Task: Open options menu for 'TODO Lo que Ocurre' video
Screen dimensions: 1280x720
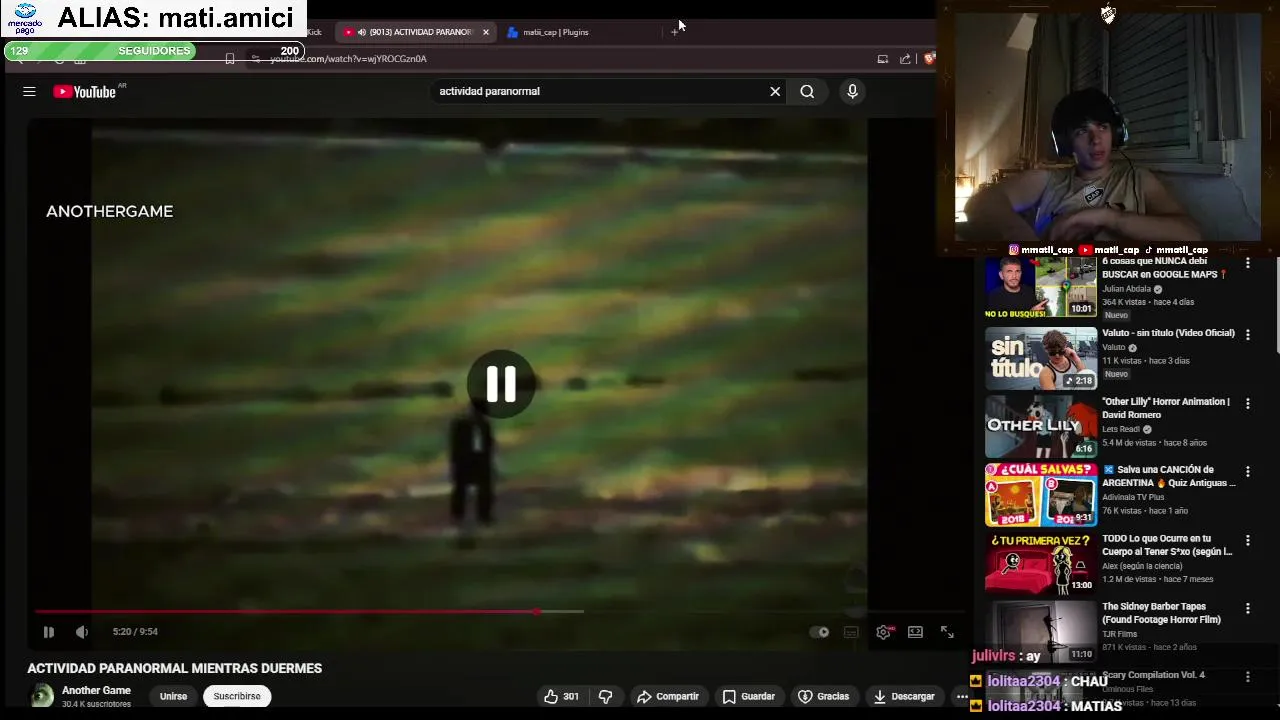Action: pyautogui.click(x=1247, y=540)
